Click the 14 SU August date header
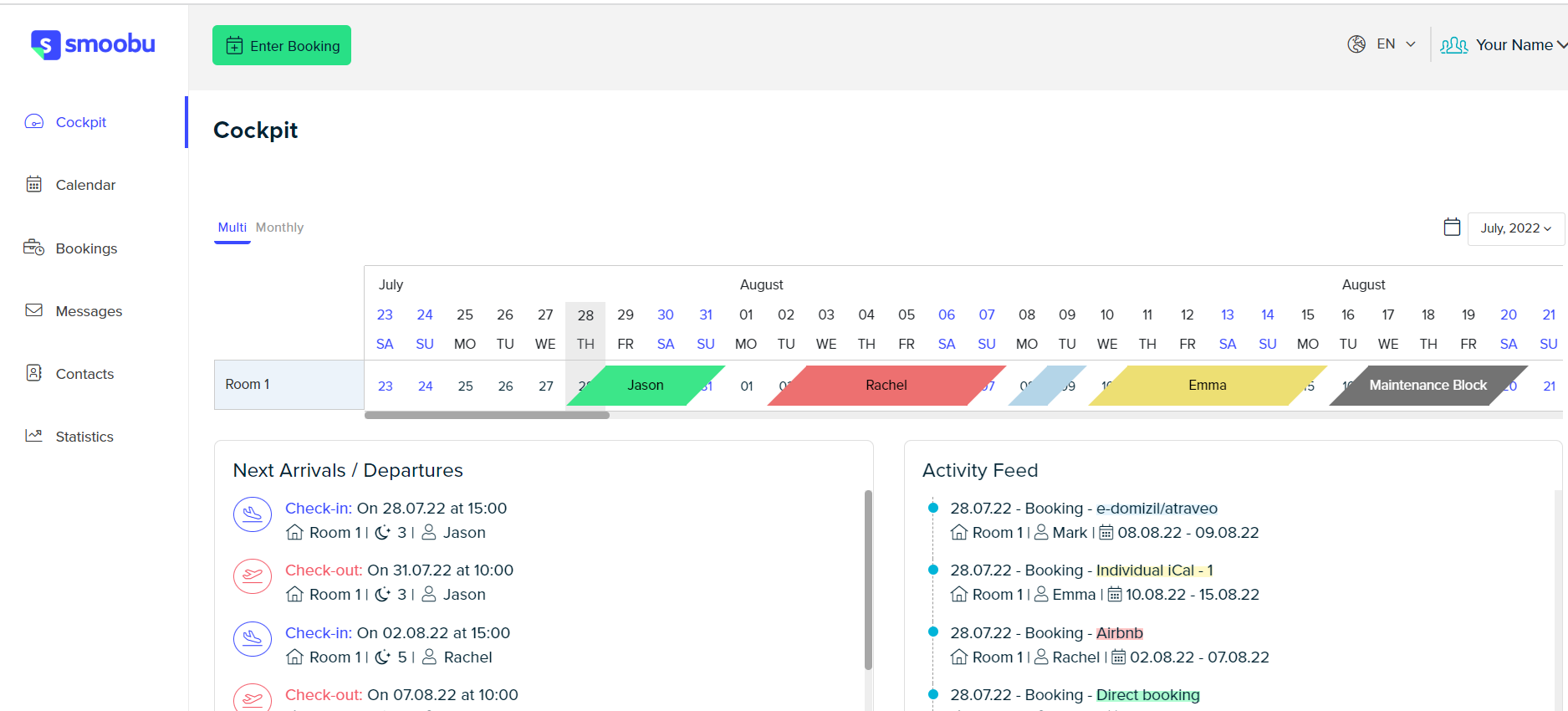 1268,330
